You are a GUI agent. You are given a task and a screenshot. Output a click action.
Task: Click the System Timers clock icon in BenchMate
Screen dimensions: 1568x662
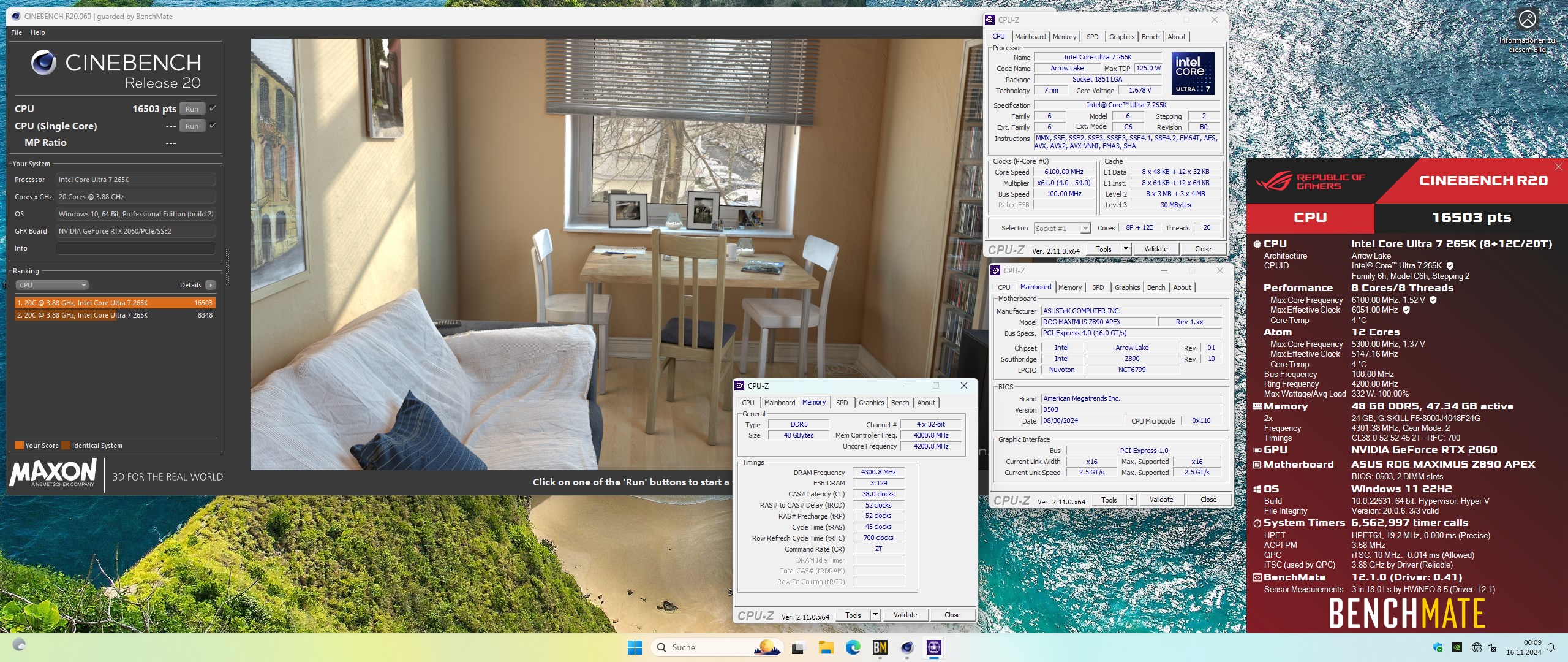pyautogui.click(x=1257, y=523)
